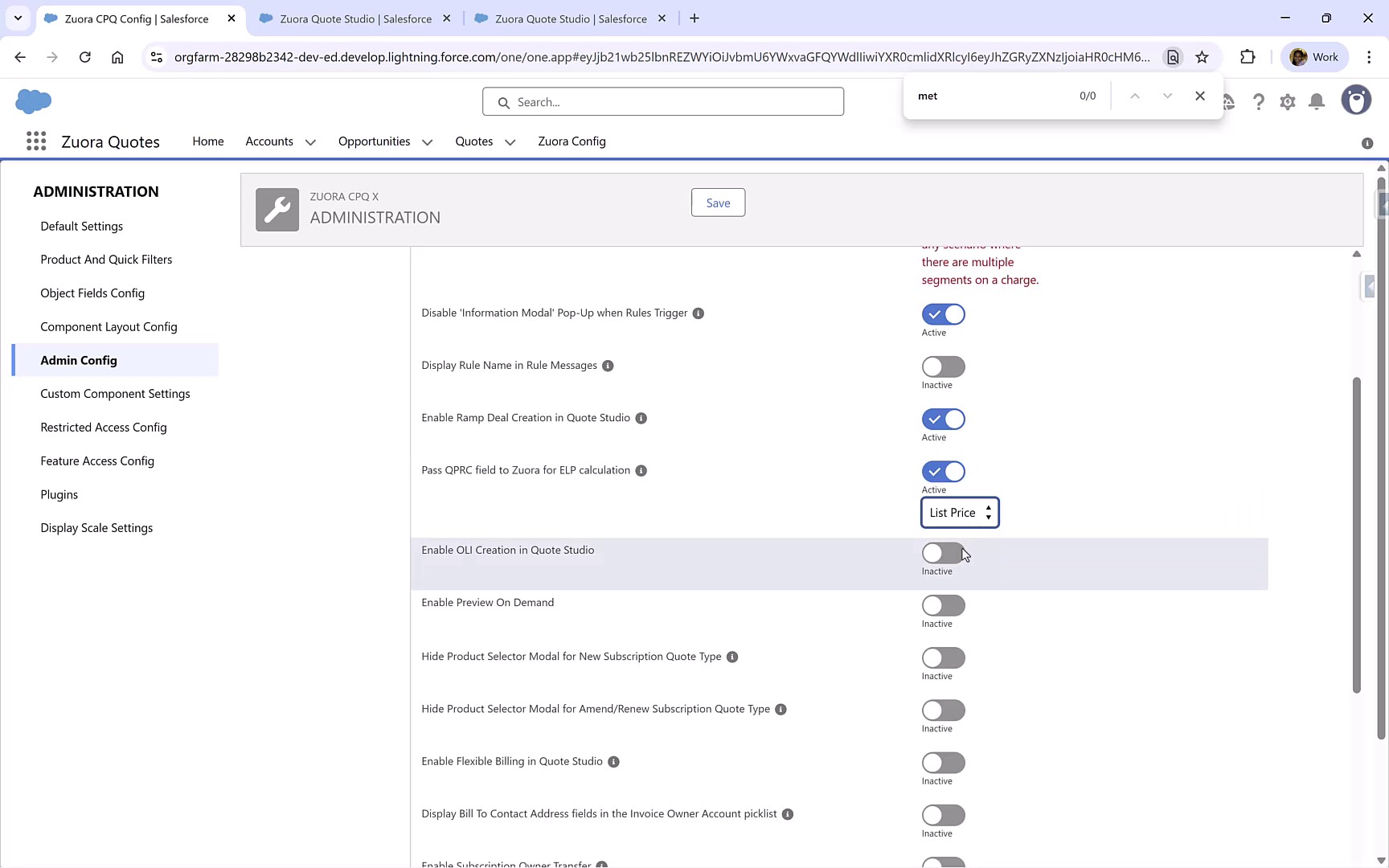Screen dimensions: 1389x868
Task: Disable Enable Ramp Deal Creation in Quote Studio
Action: point(943,419)
